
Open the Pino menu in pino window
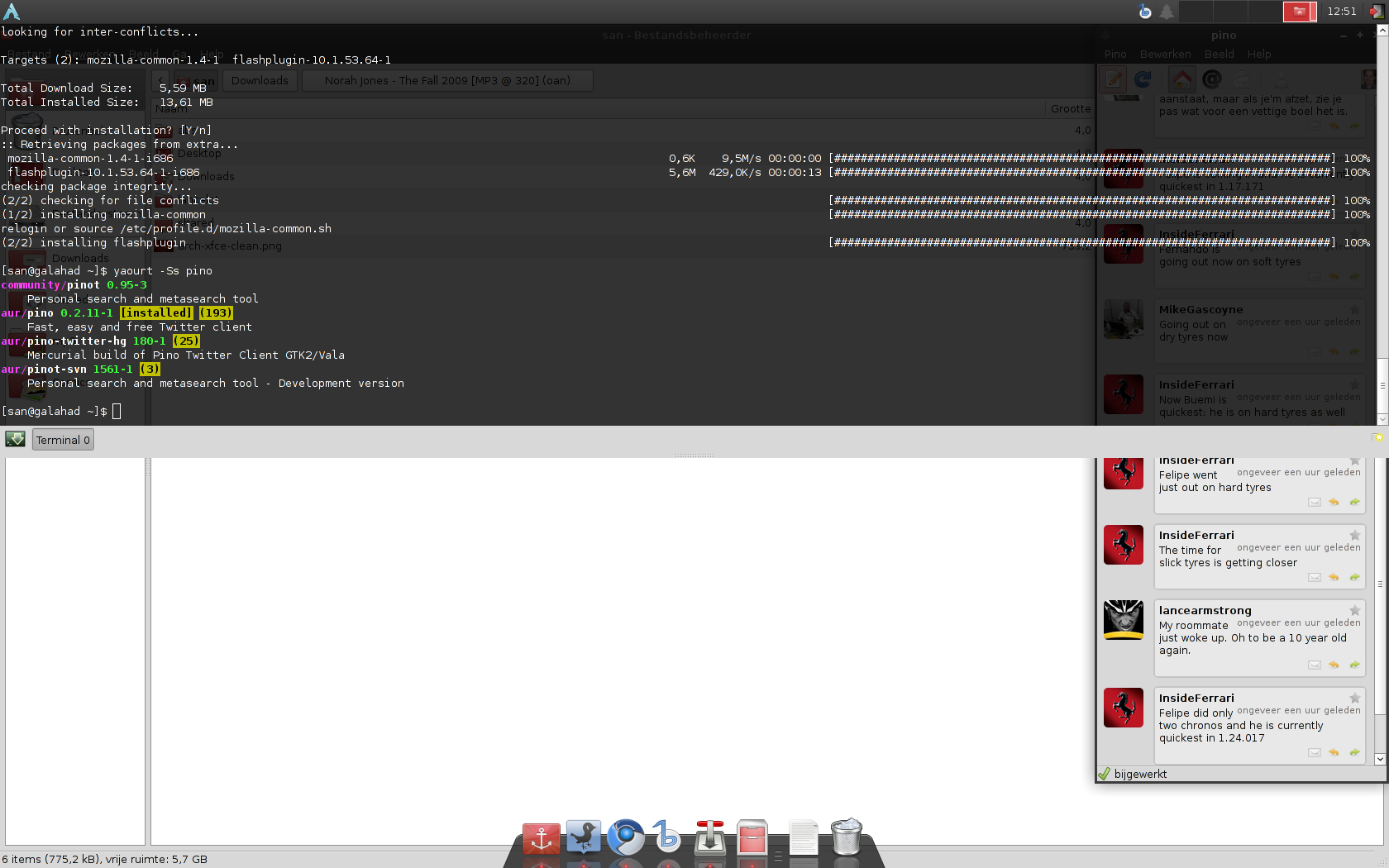(x=1115, y=54)
